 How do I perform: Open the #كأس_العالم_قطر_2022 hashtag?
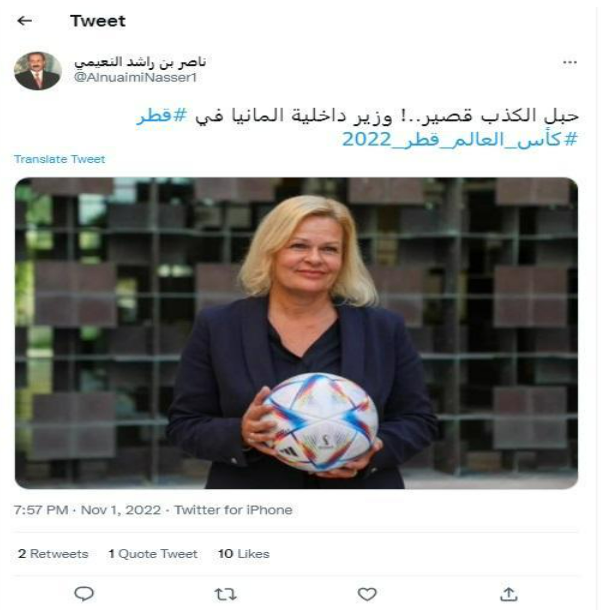click(x=460, y=140)
